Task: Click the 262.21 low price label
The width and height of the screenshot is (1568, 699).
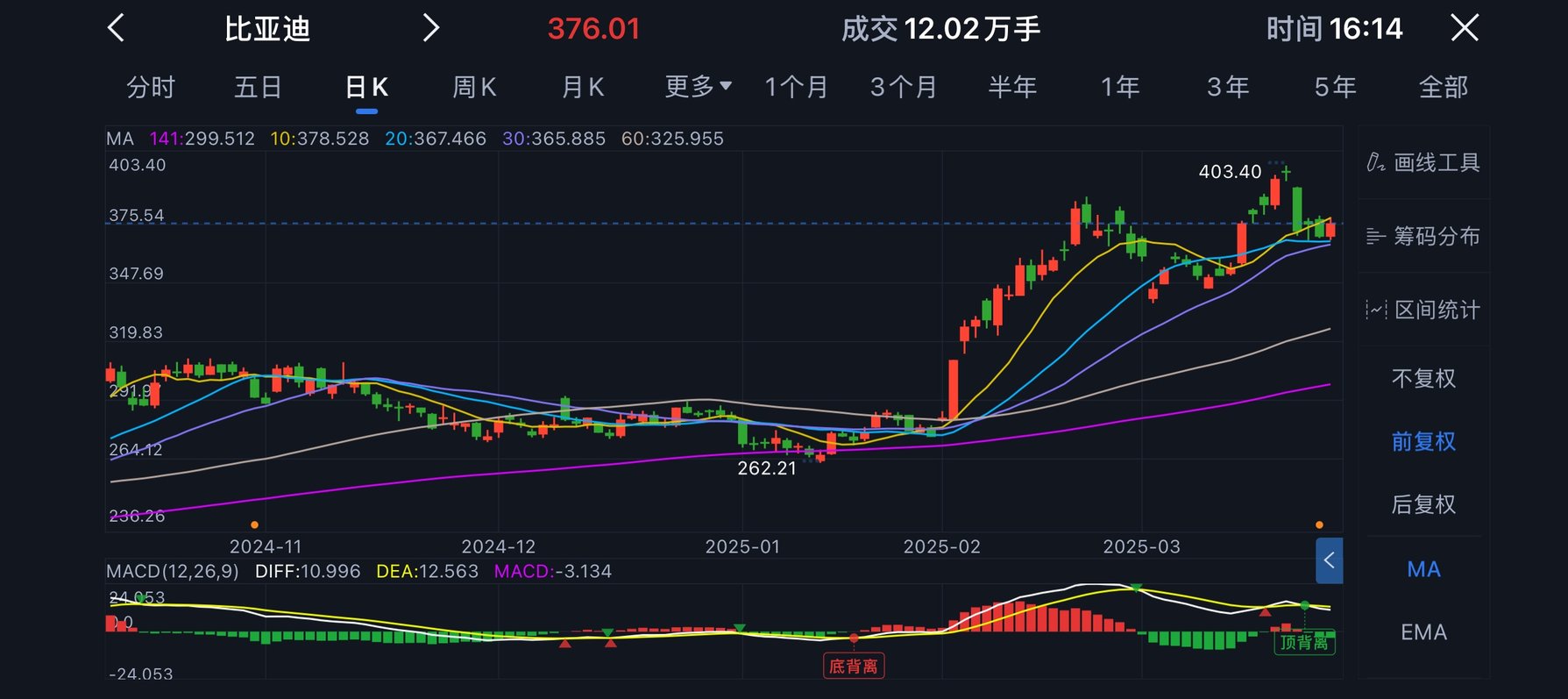Action: (x=767, y=468)
